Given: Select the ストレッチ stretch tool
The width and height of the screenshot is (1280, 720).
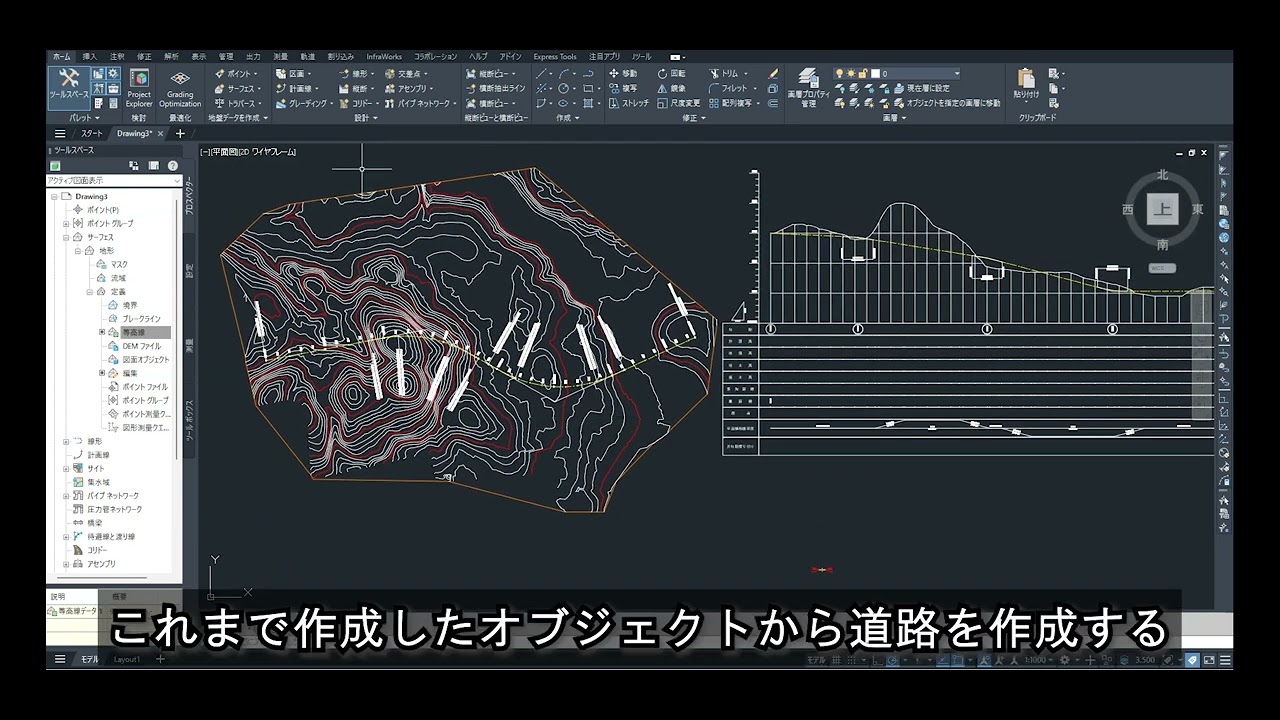Looking at the screenshot, I should 628,103.
